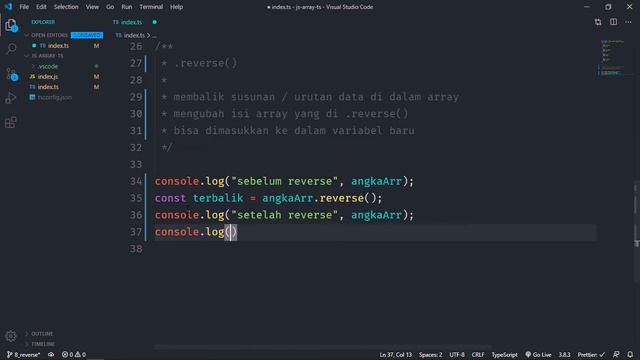Change language mode via TypeScript
Viewport: 640px width, 360px height.
click(x=504, y=355)
